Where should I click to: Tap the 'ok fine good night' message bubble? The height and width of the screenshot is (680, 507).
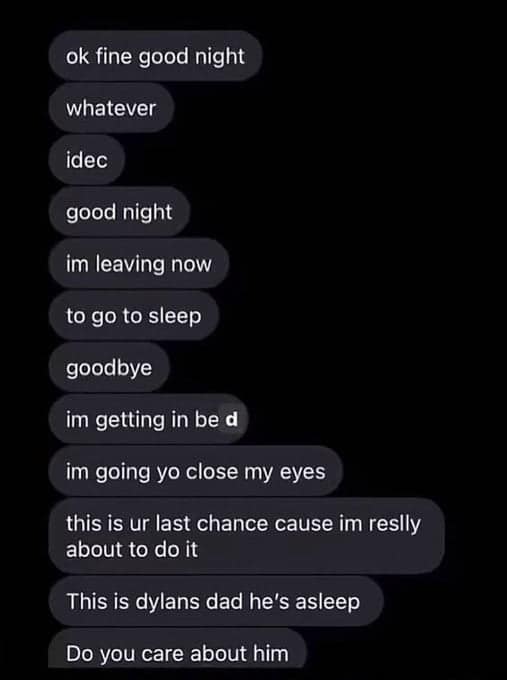click(x=155, y=56)
